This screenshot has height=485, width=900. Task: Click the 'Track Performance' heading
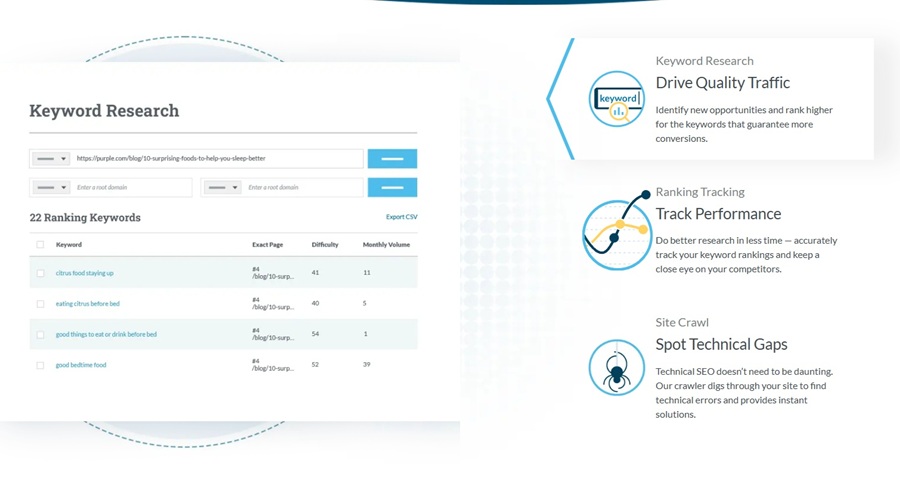point(718,214)
